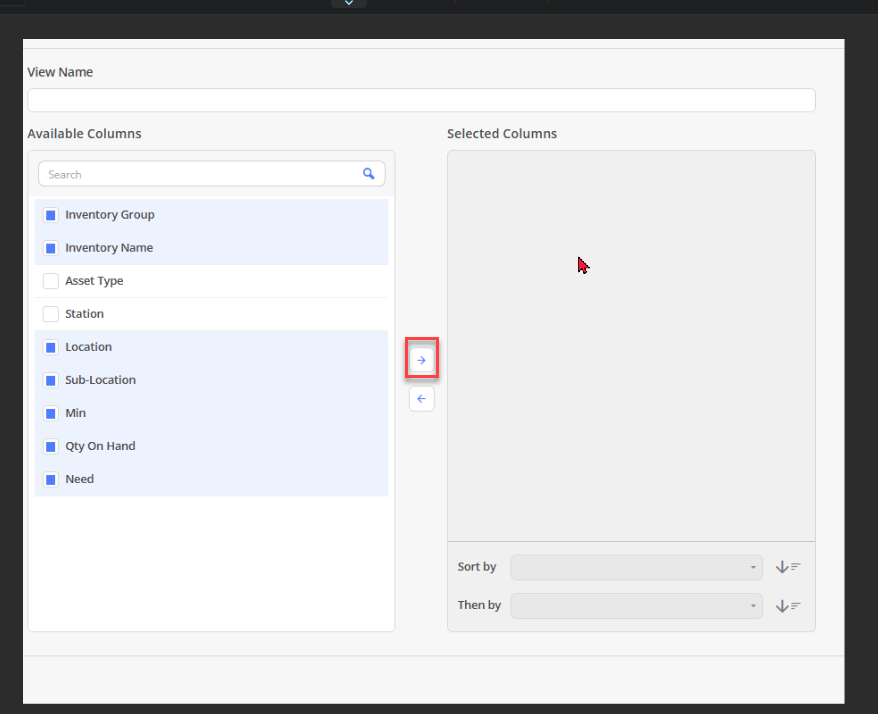Click the Search columns field

(x=212, y=174)
